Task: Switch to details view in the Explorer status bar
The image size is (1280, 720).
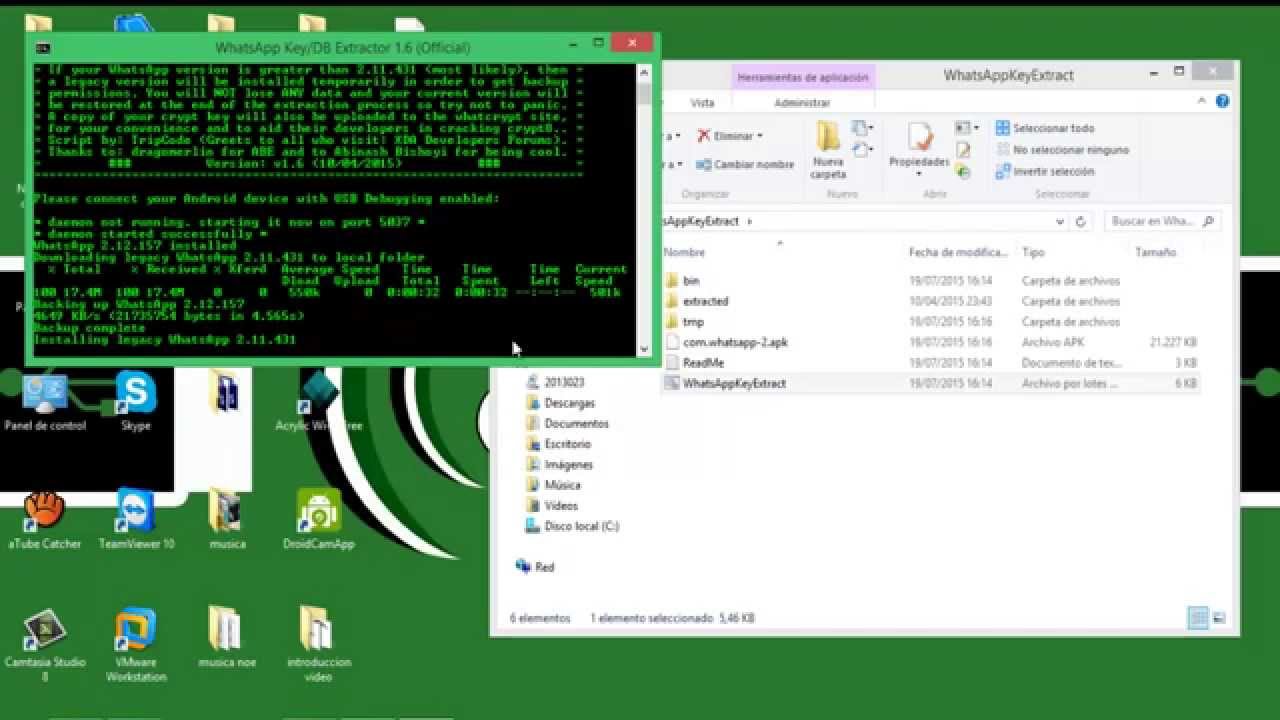Action: 1197,618
